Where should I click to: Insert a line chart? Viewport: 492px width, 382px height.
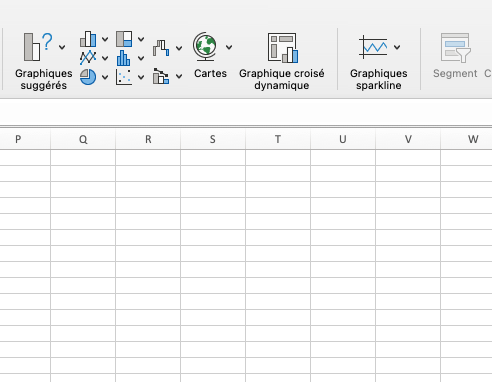pos(88,58)
